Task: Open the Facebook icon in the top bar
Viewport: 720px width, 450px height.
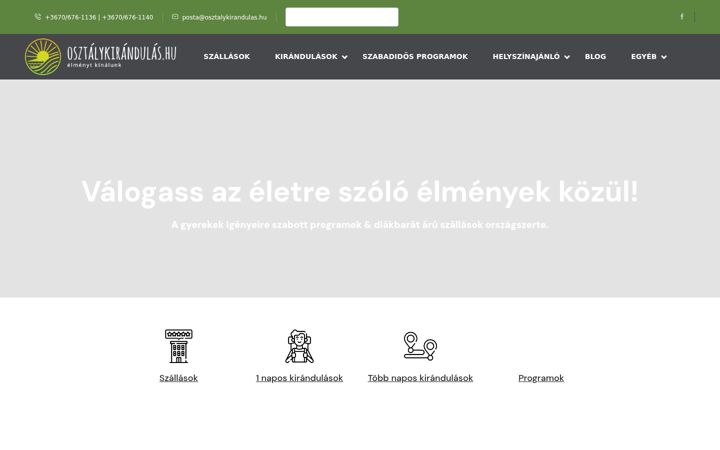Action: coord(681,17)
